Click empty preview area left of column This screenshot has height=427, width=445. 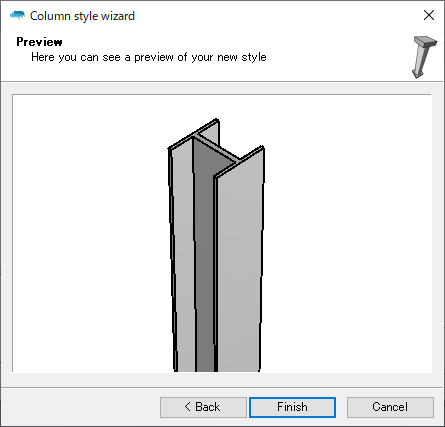90,233
